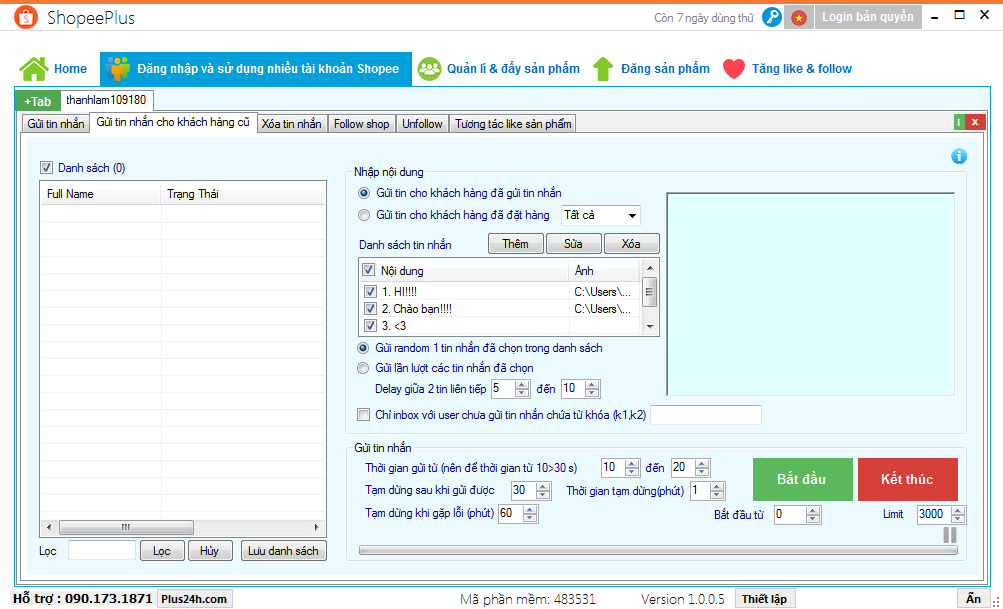This screenshot has height=609, width=1003.
Task: Open Home via the green house icon
Action: [34, 69]
